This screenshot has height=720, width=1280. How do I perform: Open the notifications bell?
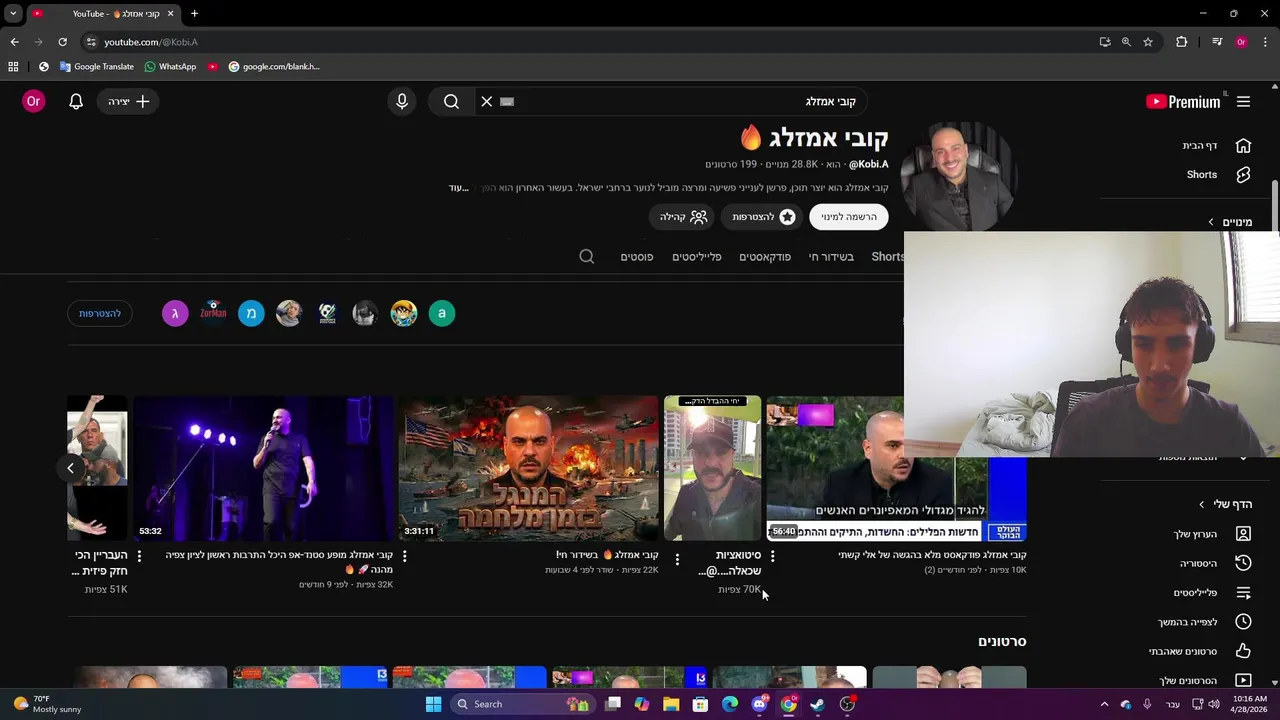click(76, 101)
